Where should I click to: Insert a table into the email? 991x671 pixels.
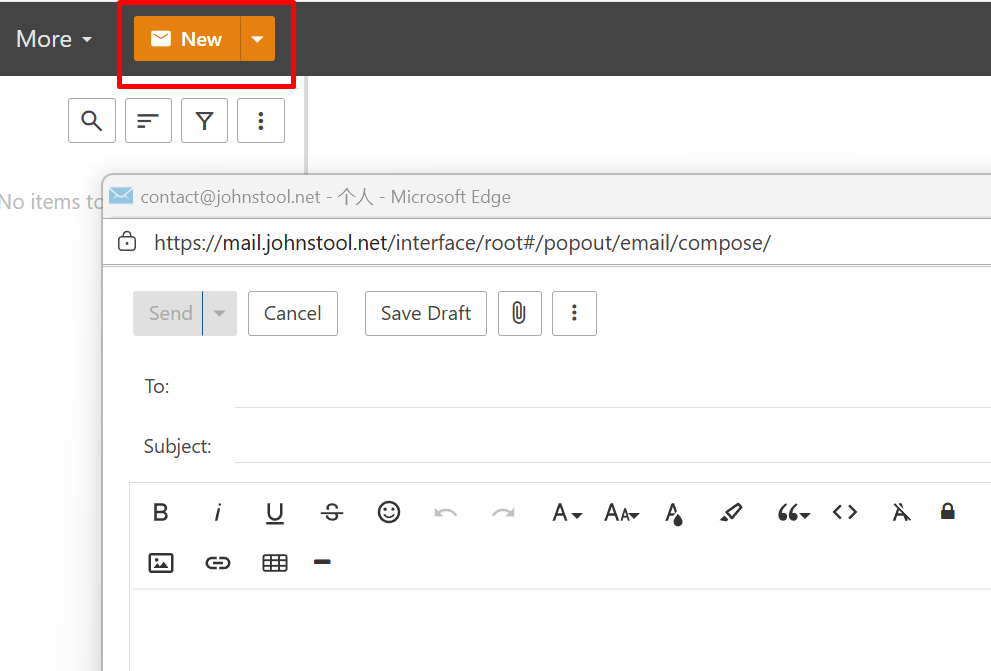coord(275,563)
